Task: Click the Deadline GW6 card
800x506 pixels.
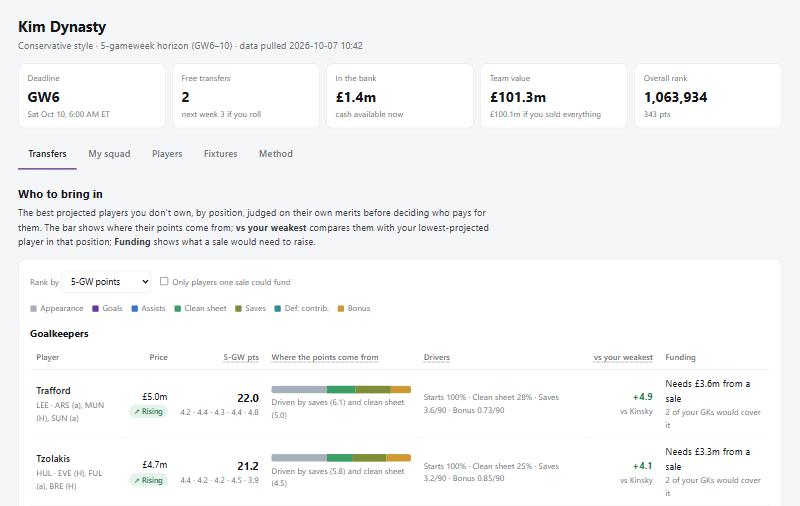Action: 92,96
